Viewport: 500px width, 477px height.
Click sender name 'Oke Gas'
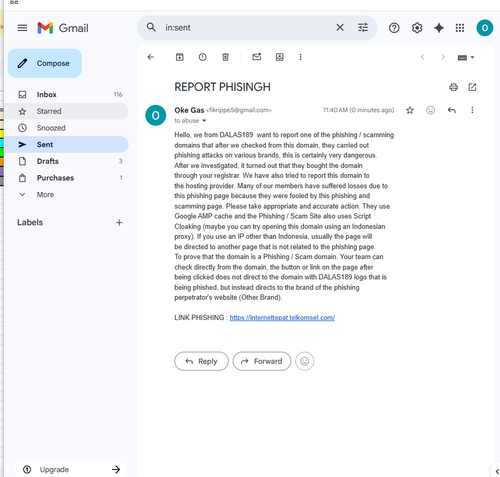tap(189, 110)
